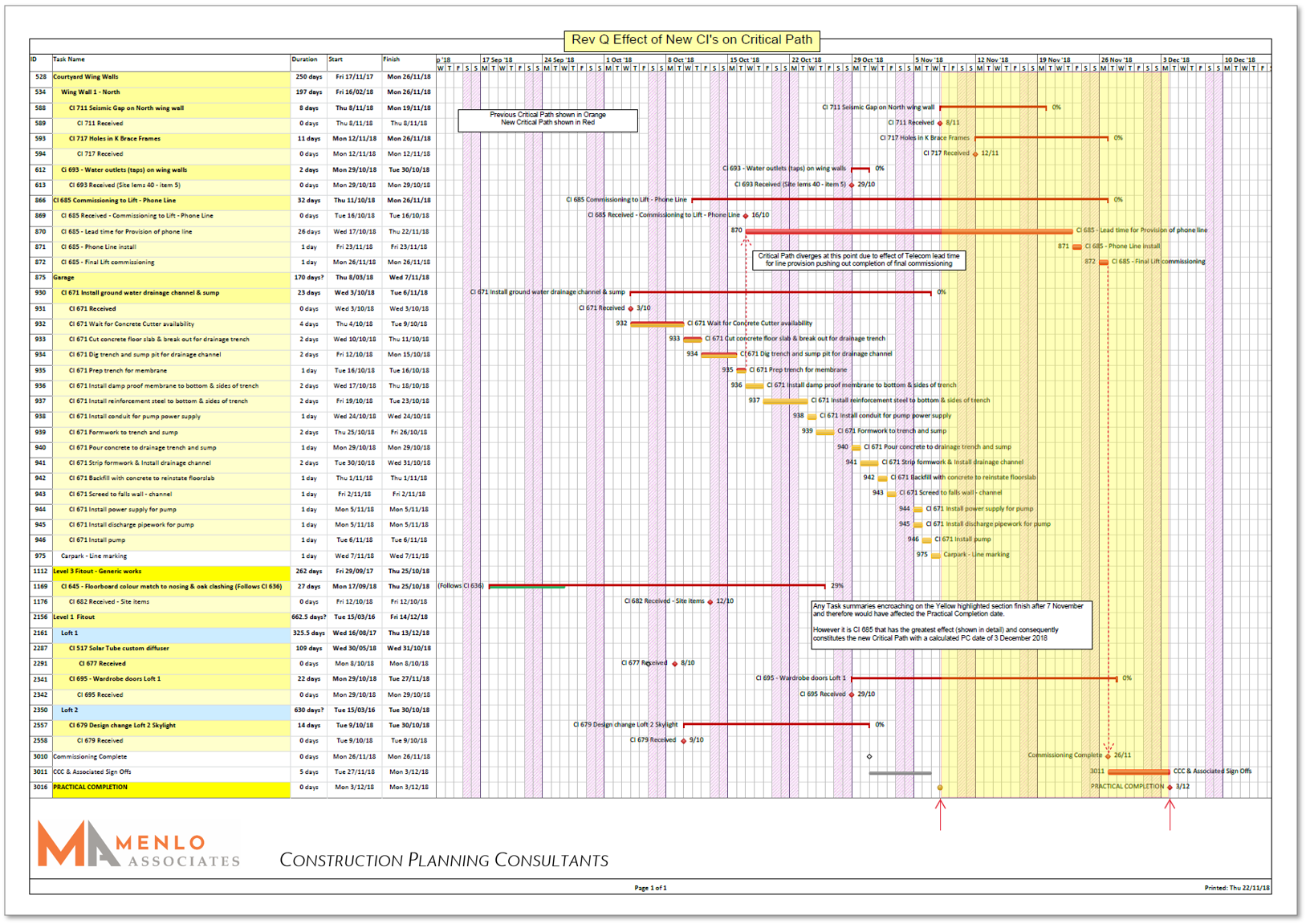Screen dimensions: 1306x924
Task: Select the 10 Dec '18 week header
Action: click(x=1239, y=59)
